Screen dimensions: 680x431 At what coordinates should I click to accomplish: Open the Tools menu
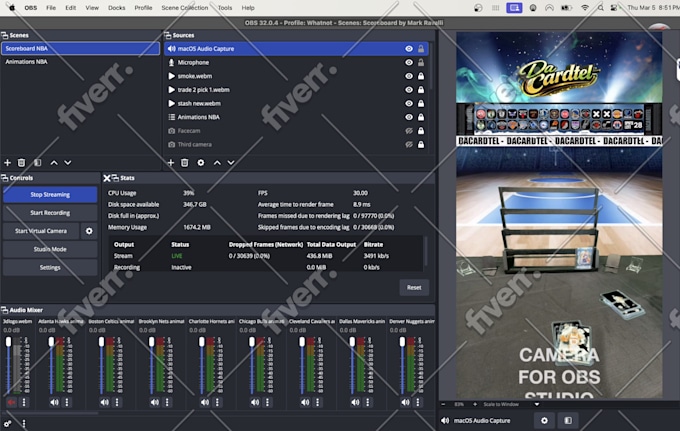pos(225,8)
